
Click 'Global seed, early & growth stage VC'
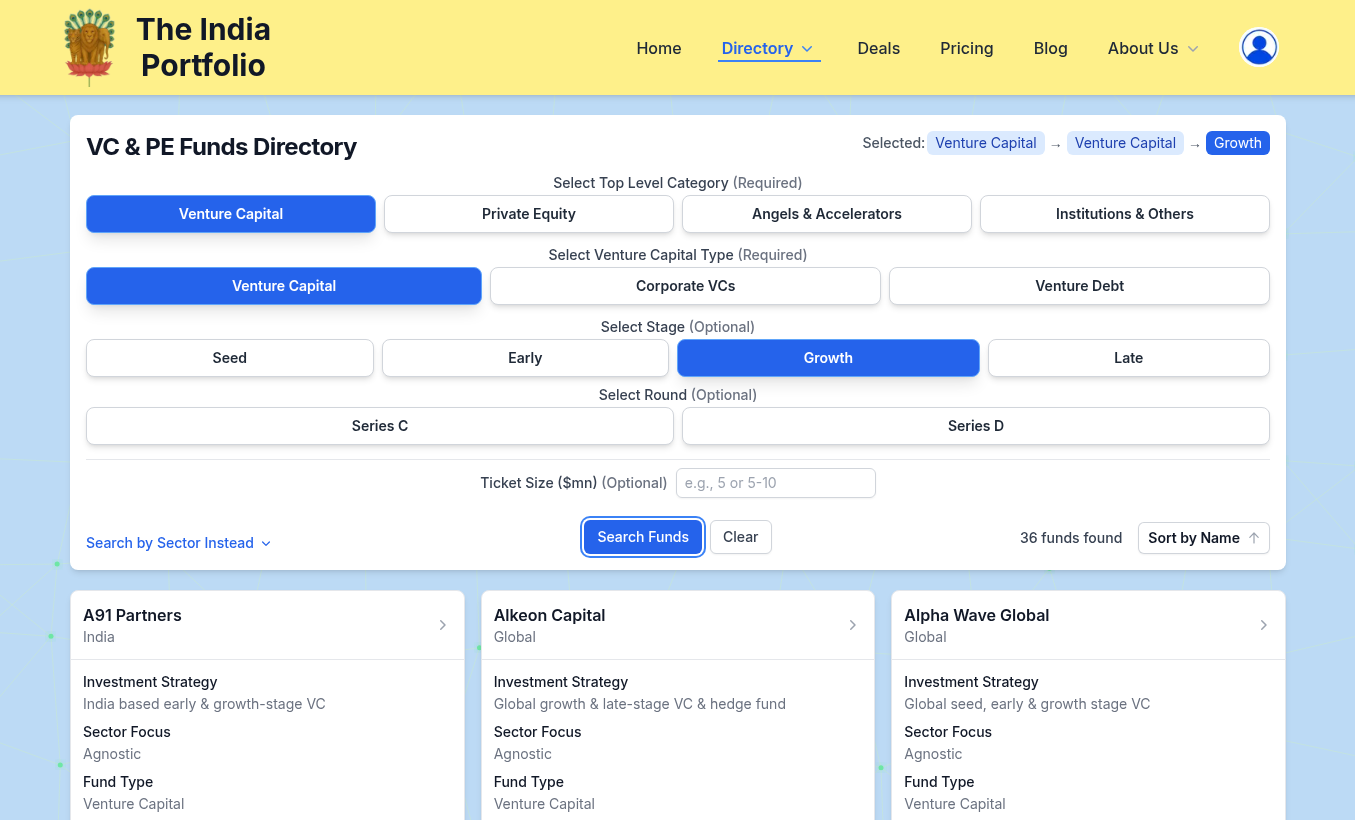pos(1027,704)
